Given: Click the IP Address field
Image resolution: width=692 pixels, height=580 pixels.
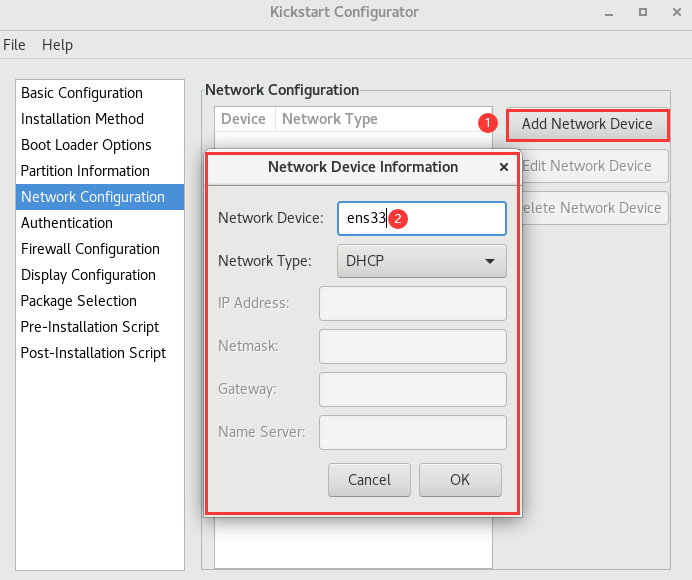Looking at the screenshot, I should click(x=413, y=304).
